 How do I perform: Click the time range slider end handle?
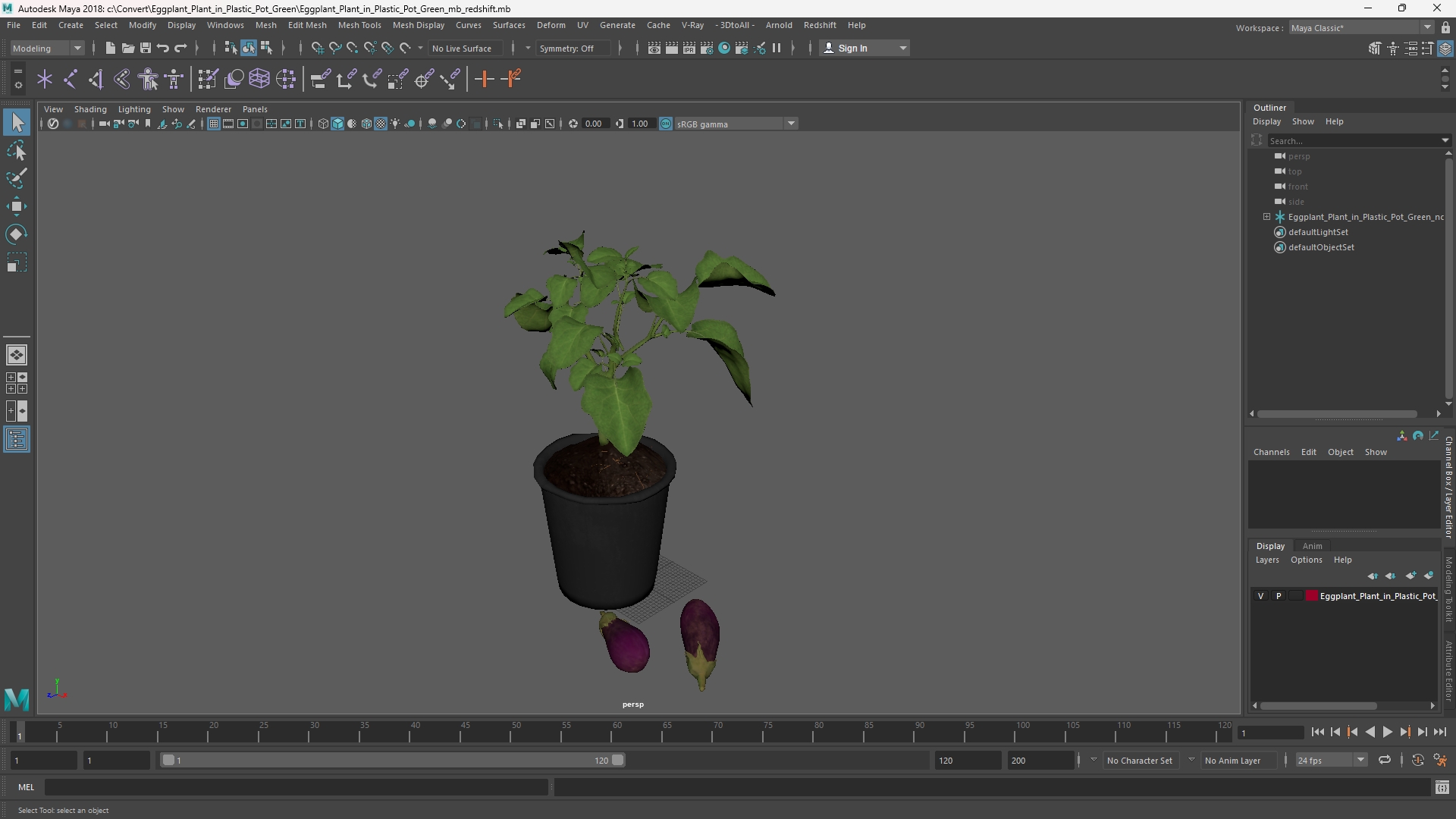618,760
